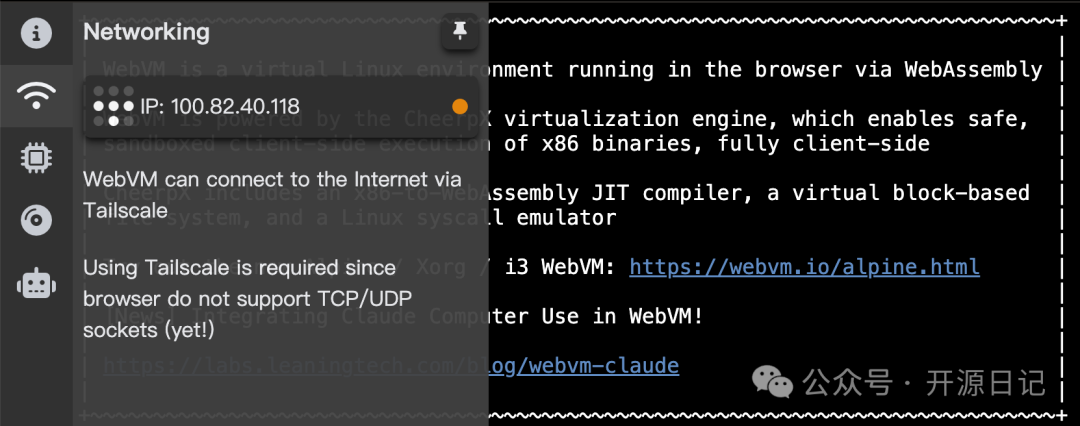Open the webvm-claude blog link
Image resolution: width=1080 pixels, height=426 pixels.
[584, 366]
